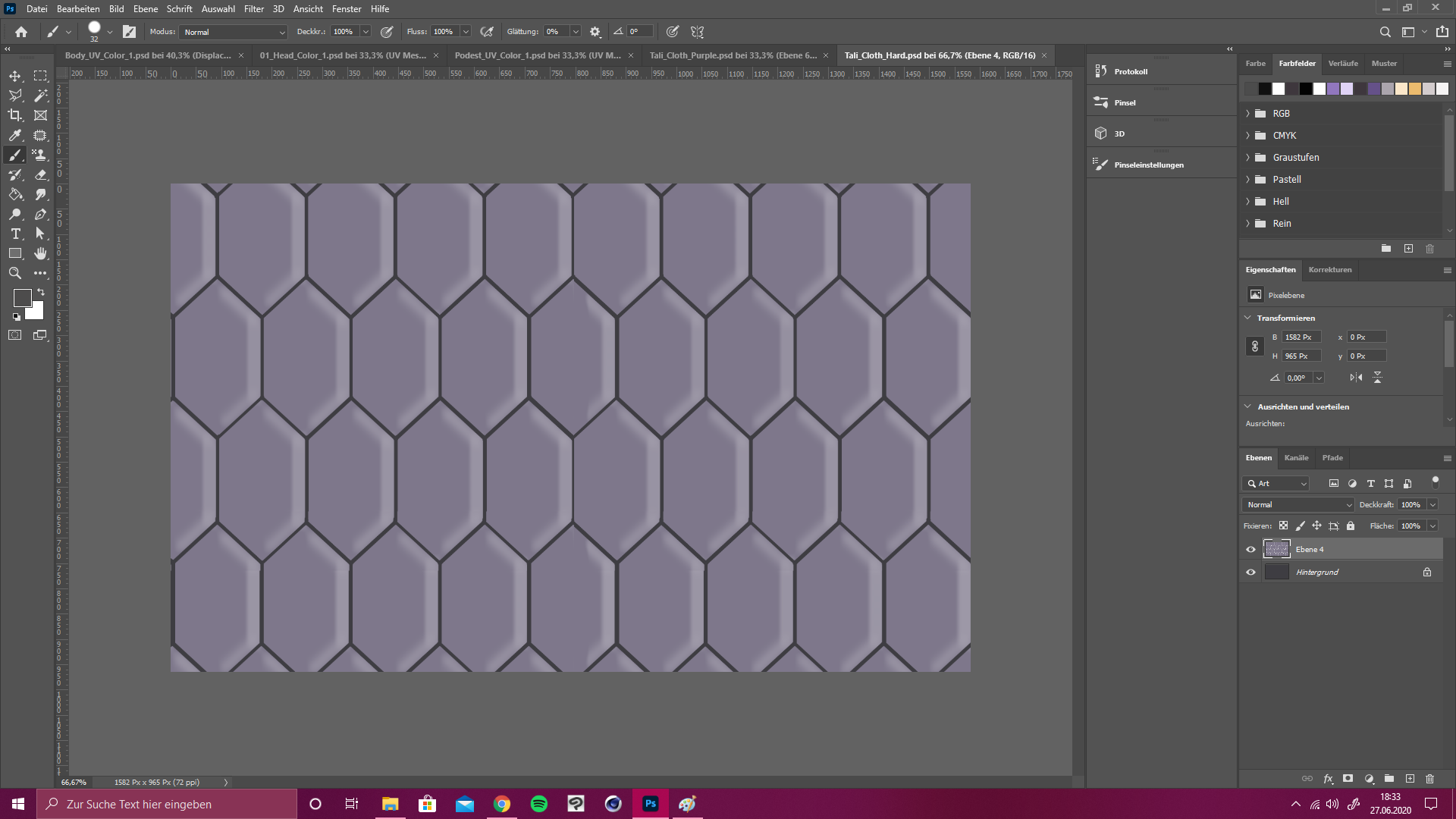Select the Eraser tool

click(41, 174)
